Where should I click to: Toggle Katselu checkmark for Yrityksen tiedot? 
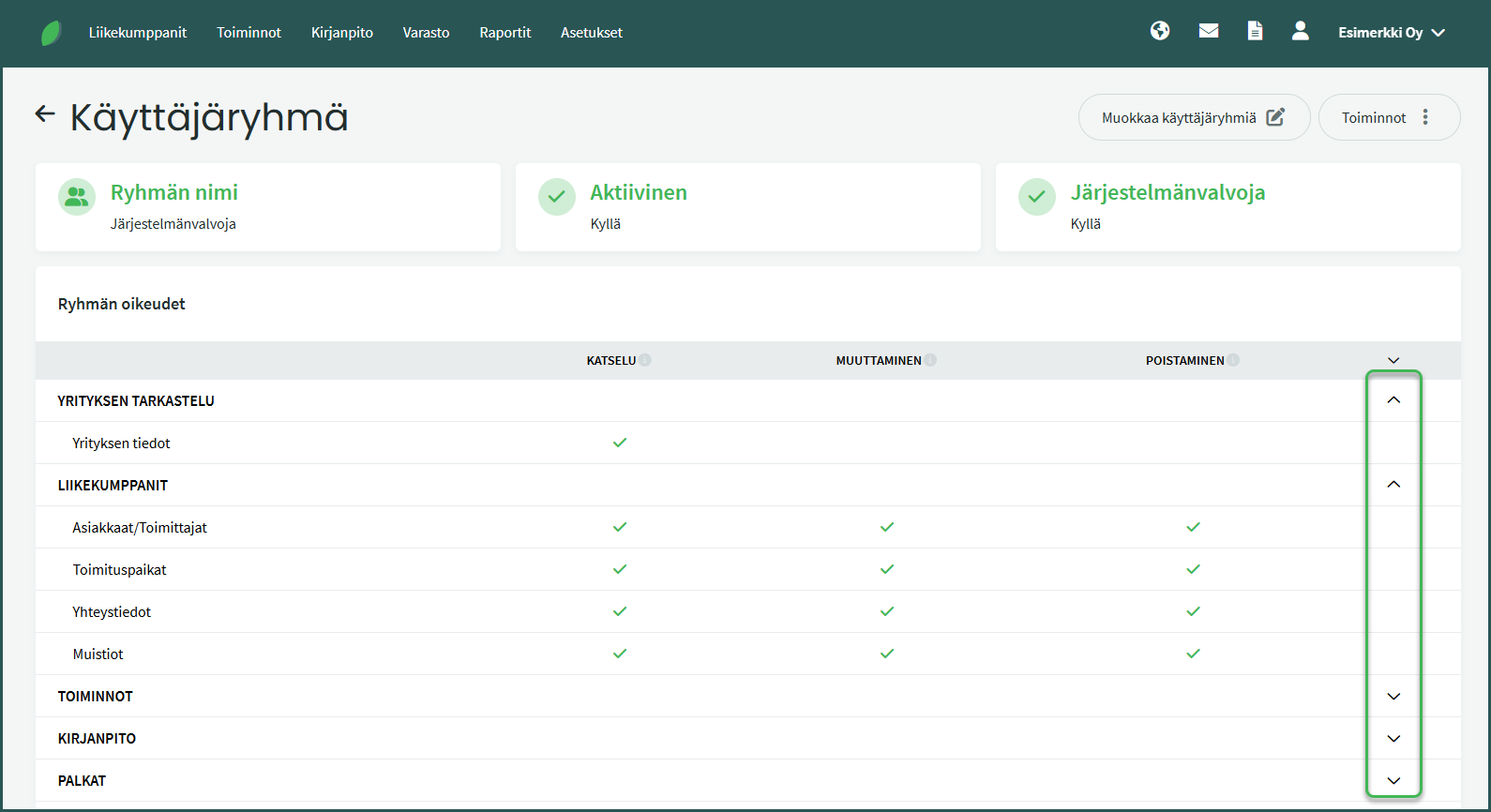click(x=620, y=443)
